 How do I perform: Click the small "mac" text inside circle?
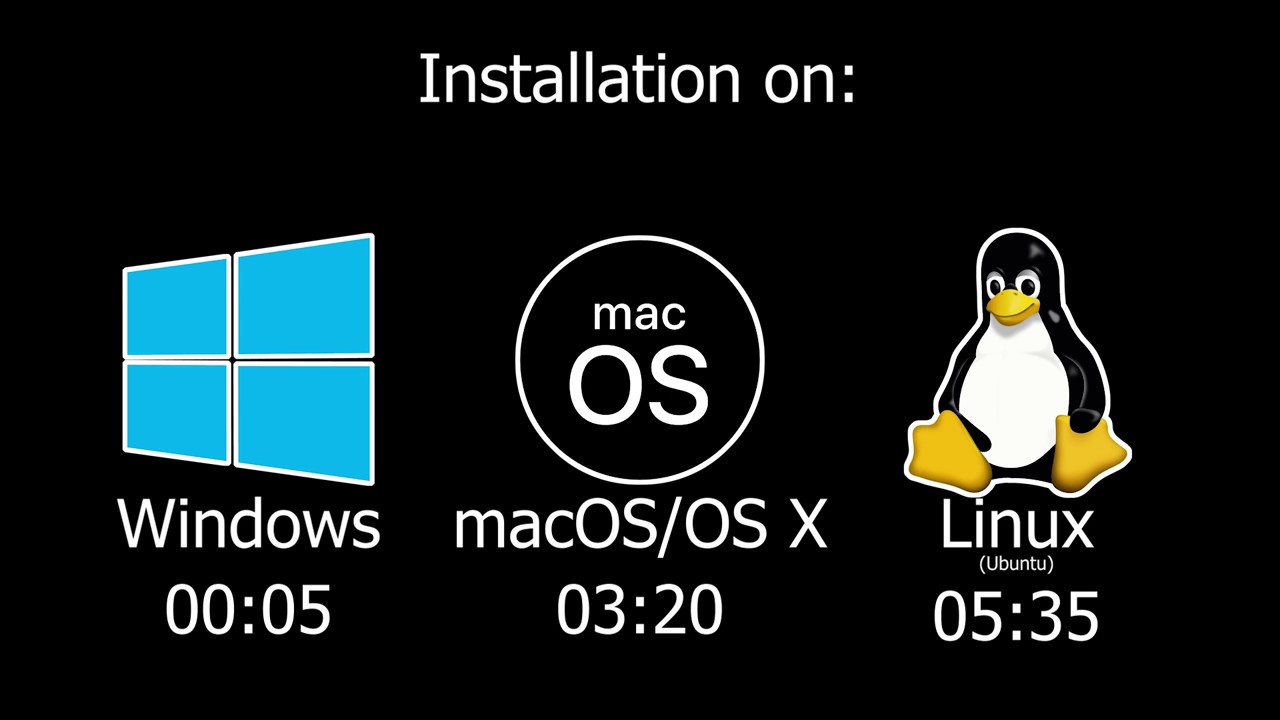[639, 313]
